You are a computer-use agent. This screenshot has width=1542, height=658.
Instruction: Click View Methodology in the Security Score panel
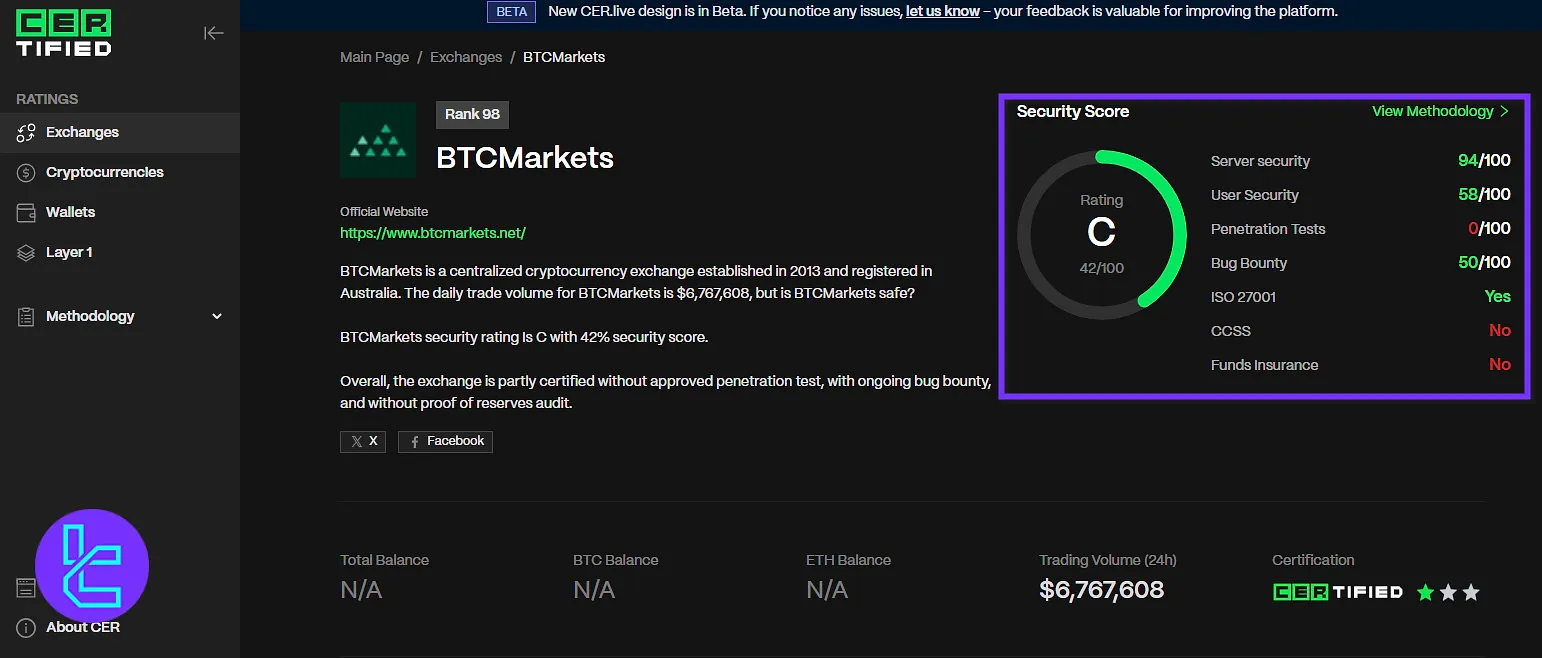[1433, 111]
